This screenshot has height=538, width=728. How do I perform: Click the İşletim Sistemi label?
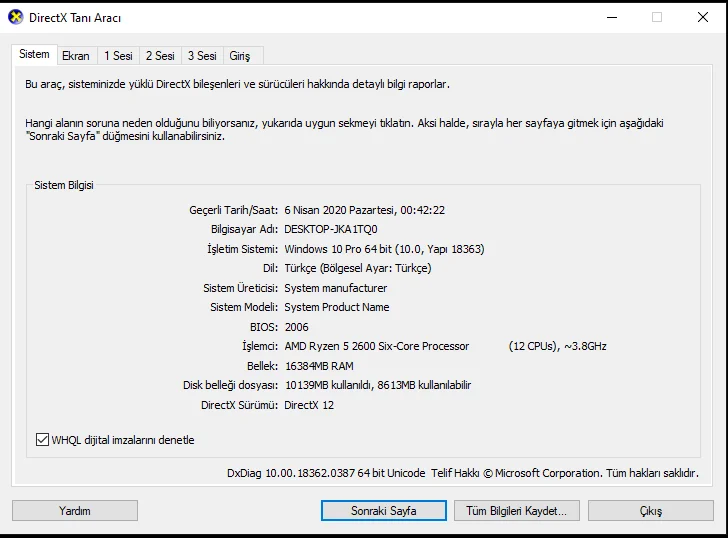point(242,249)
